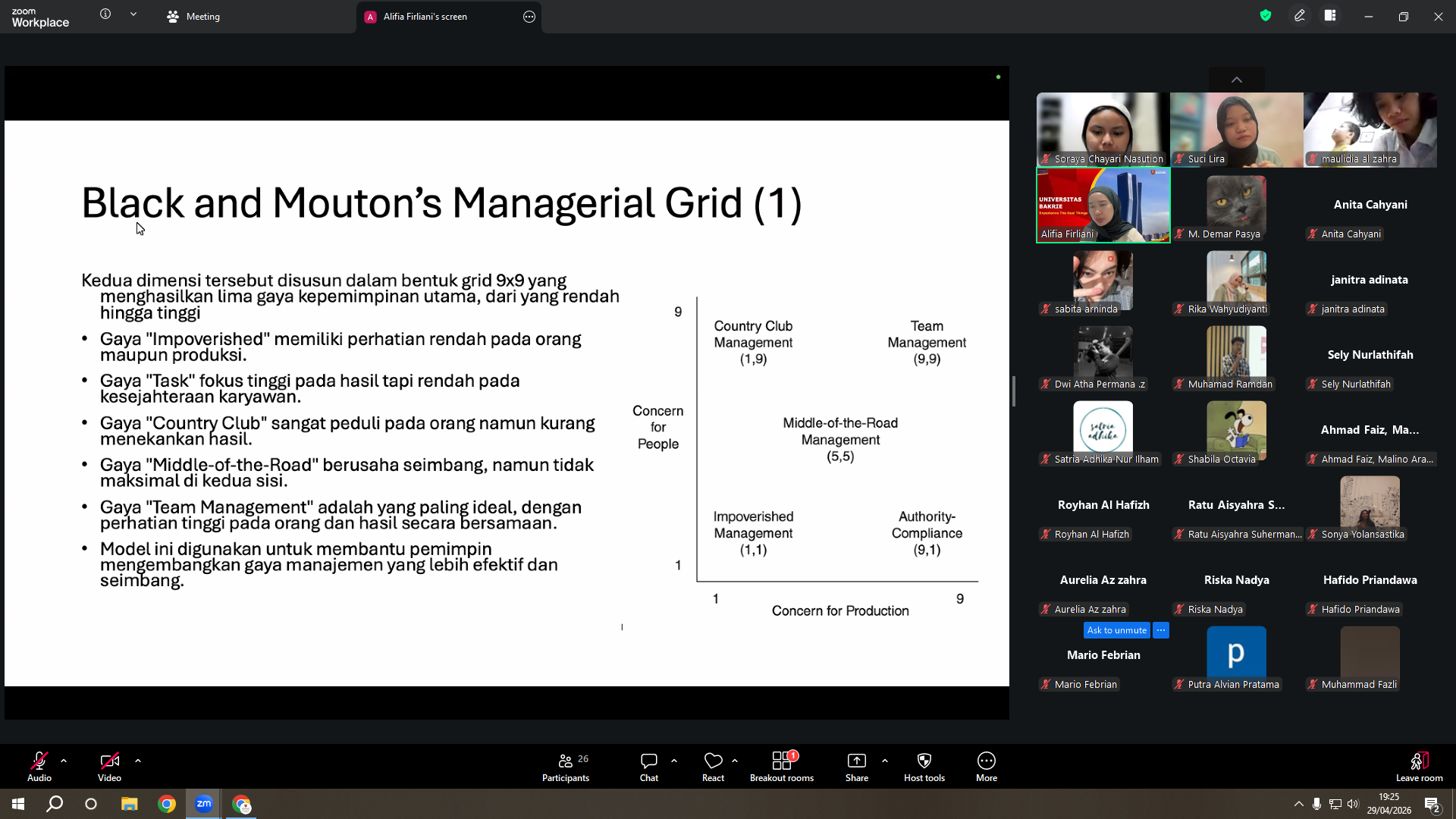Viewport: 1456px width, 819px height.
Task: Open the annotate pencil icon
Action: point(1300,15)
